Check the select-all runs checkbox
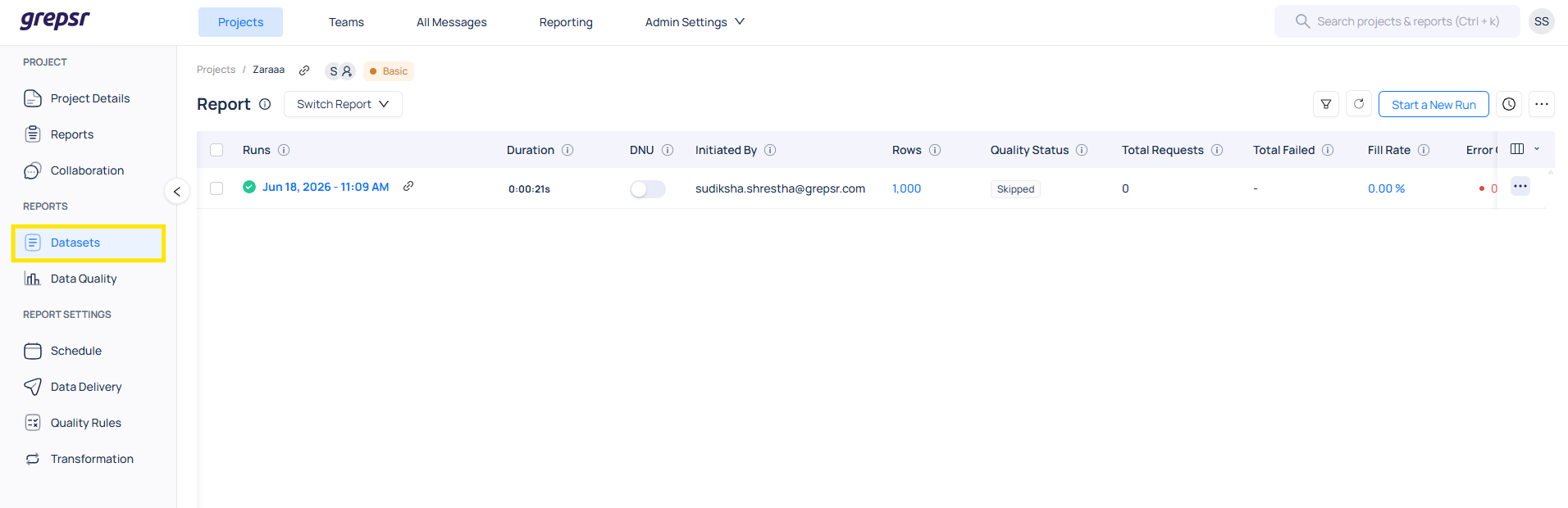 click(x=217, y=150)
